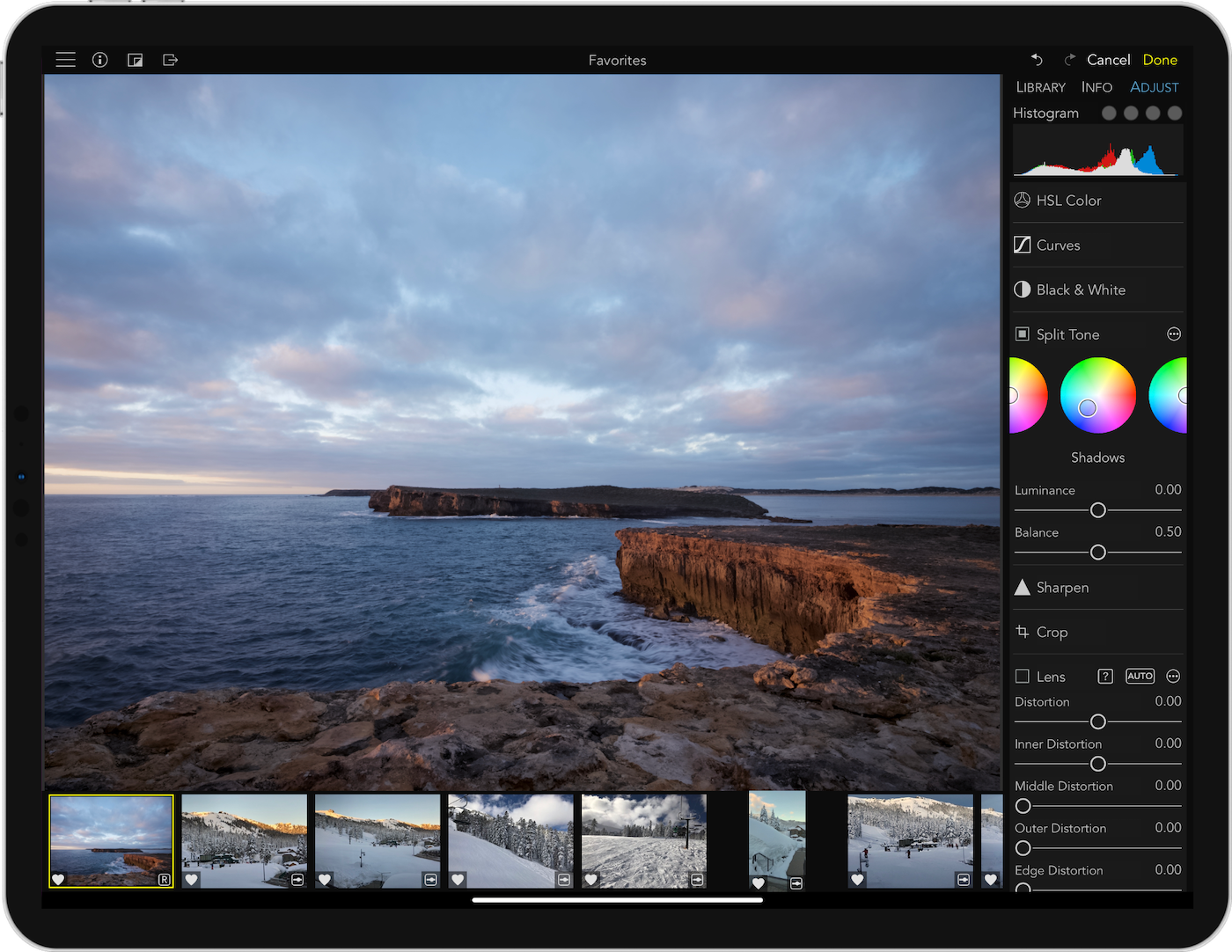Select the second snowy mountain thumbnail in filmstrip
Screen dimensions: 1232x952
tap(378, 841)
